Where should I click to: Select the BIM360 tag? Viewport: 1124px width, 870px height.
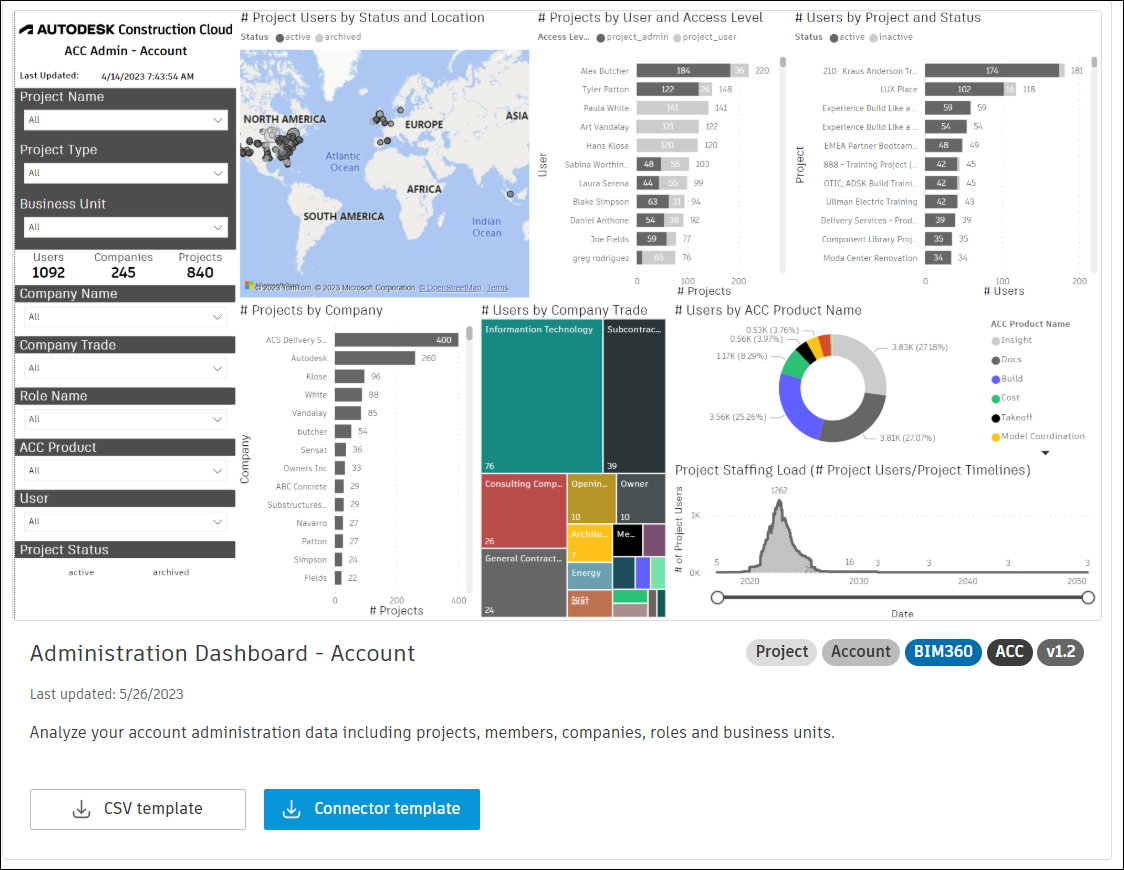point(943,652)
